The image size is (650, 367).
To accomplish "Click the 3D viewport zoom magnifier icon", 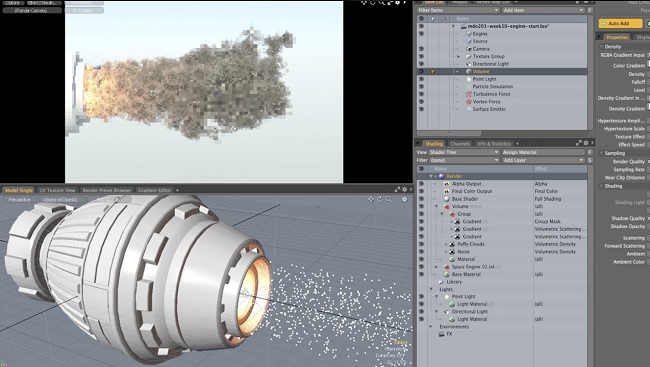I will [389, 199].
